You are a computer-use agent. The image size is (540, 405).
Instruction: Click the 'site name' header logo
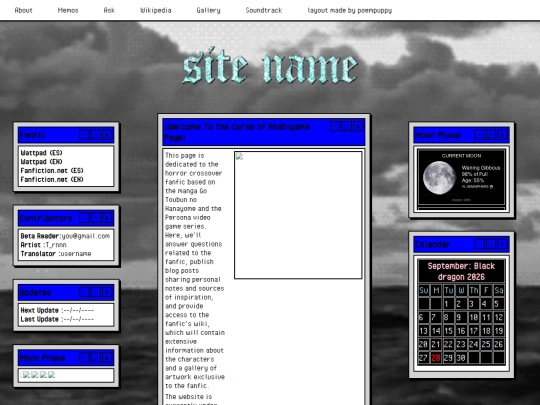(270, 66)
